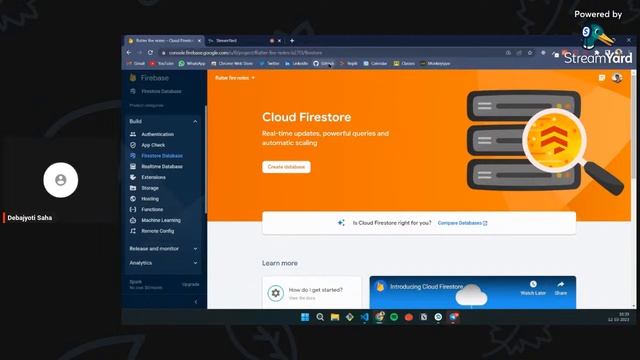Open Spotify from taskbar
Viewport: 640px width, 360px height.
(394, 317)
